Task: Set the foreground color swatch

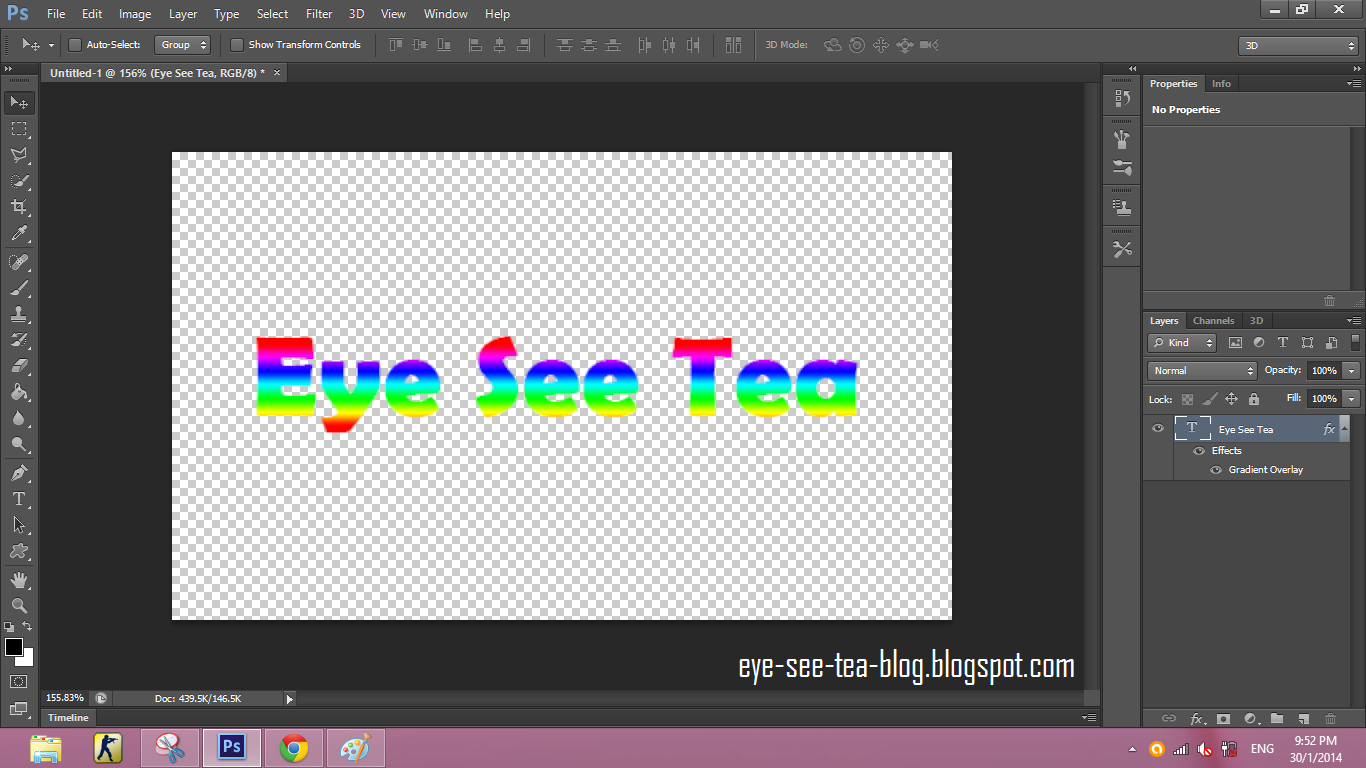Action: tap(14, 648)
